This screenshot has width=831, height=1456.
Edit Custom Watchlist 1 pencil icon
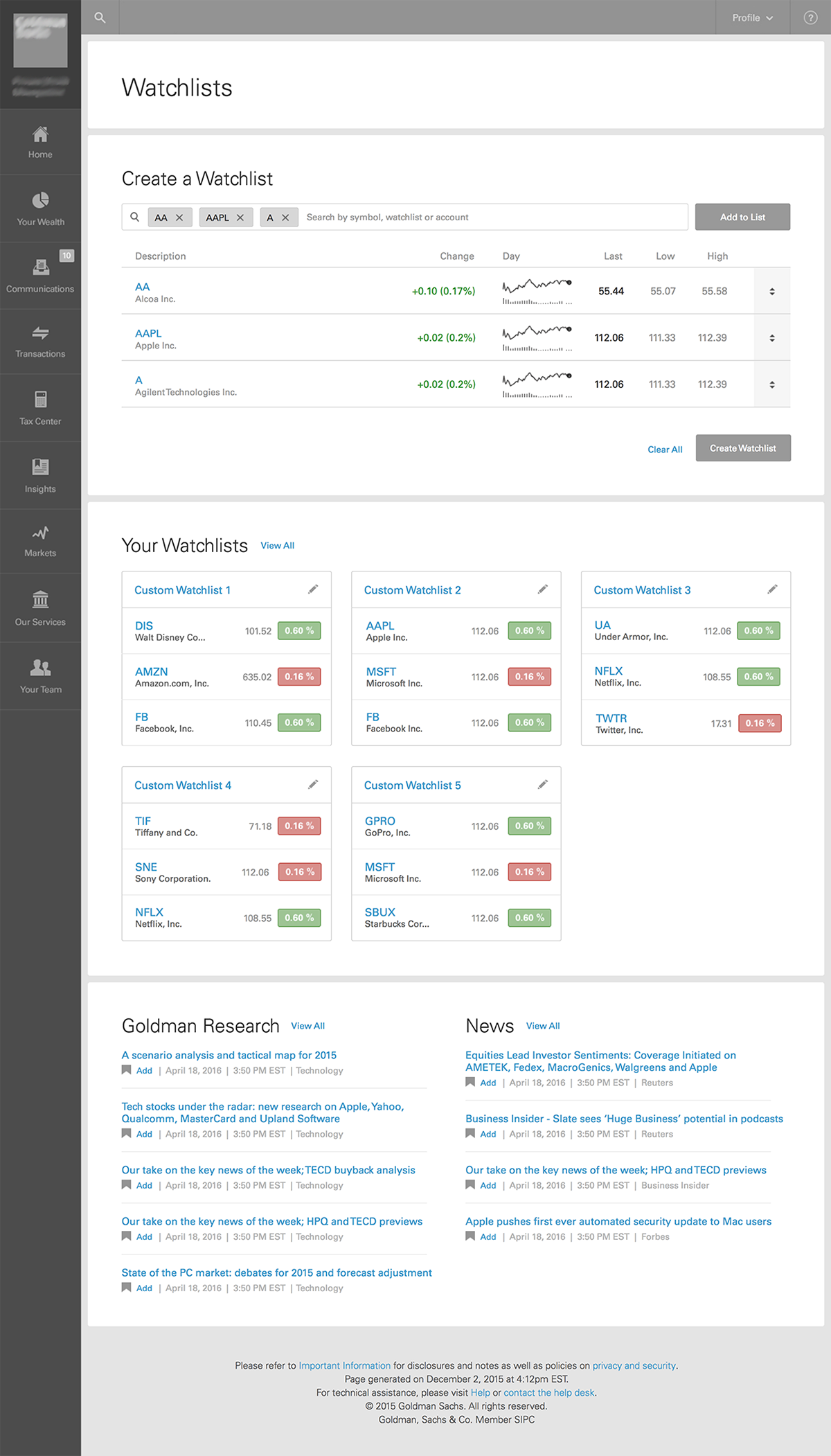click(x=313, y=589)
